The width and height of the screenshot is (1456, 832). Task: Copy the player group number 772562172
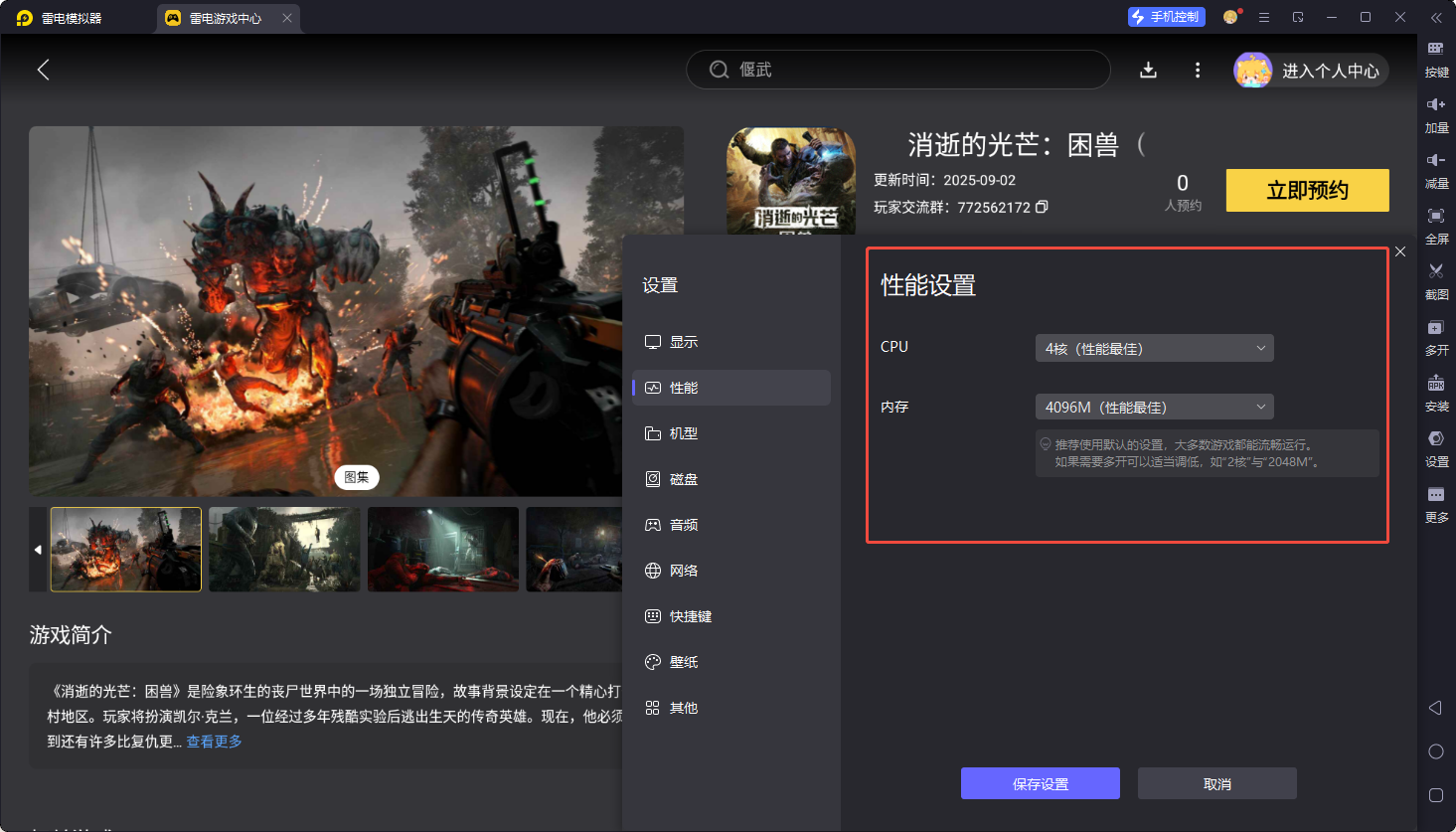(1042, 207)
